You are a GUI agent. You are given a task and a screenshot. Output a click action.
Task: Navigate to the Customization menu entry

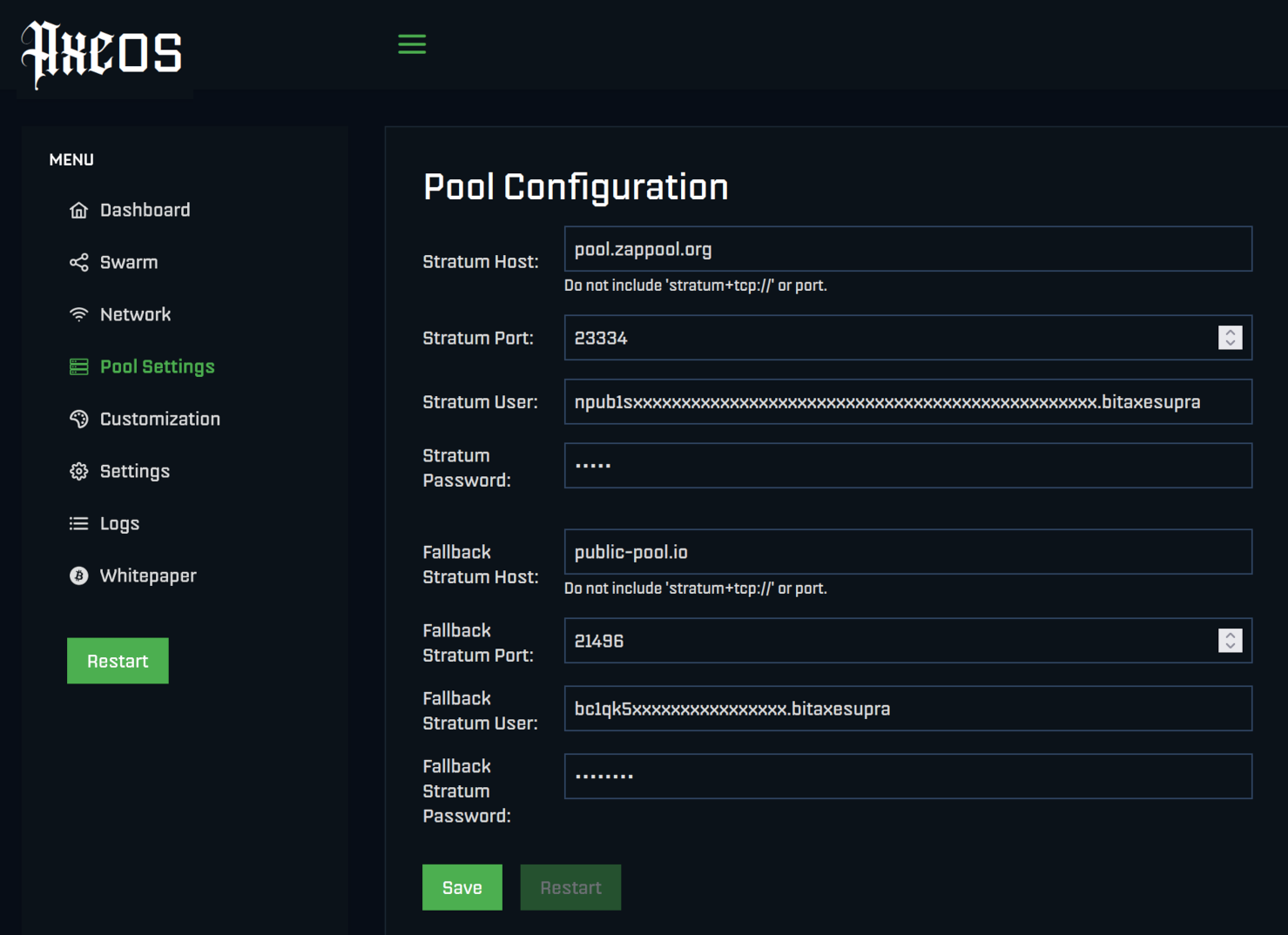[160, 418]
